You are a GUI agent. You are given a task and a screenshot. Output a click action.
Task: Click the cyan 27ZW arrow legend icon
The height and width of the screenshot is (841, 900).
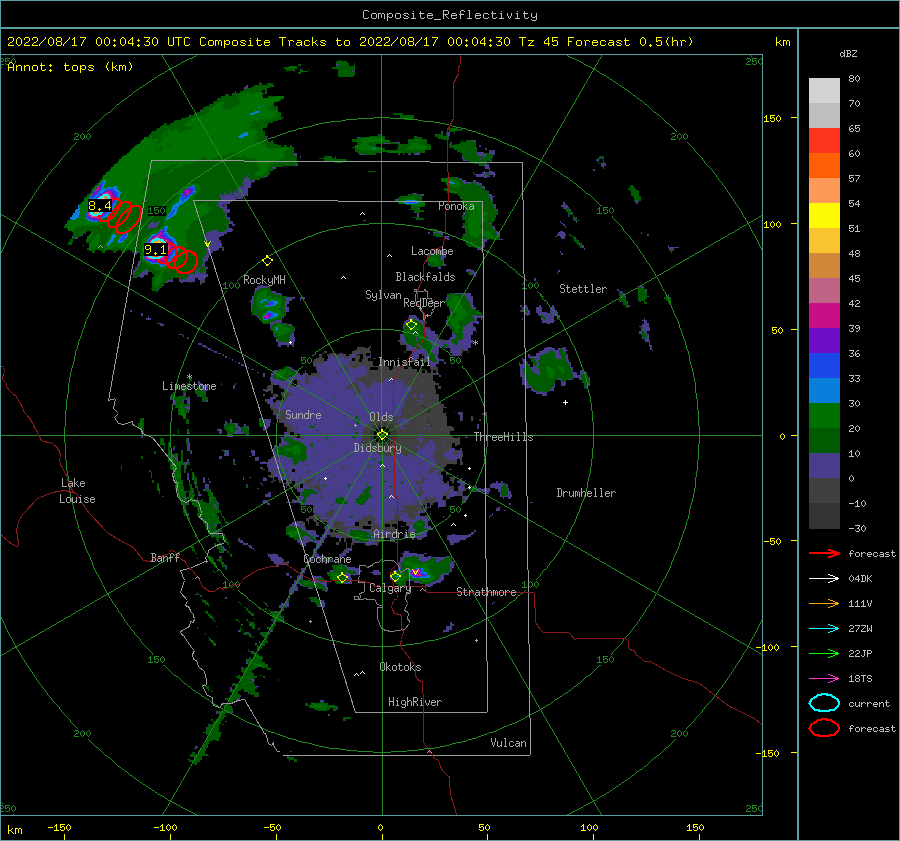coord(824,629)
